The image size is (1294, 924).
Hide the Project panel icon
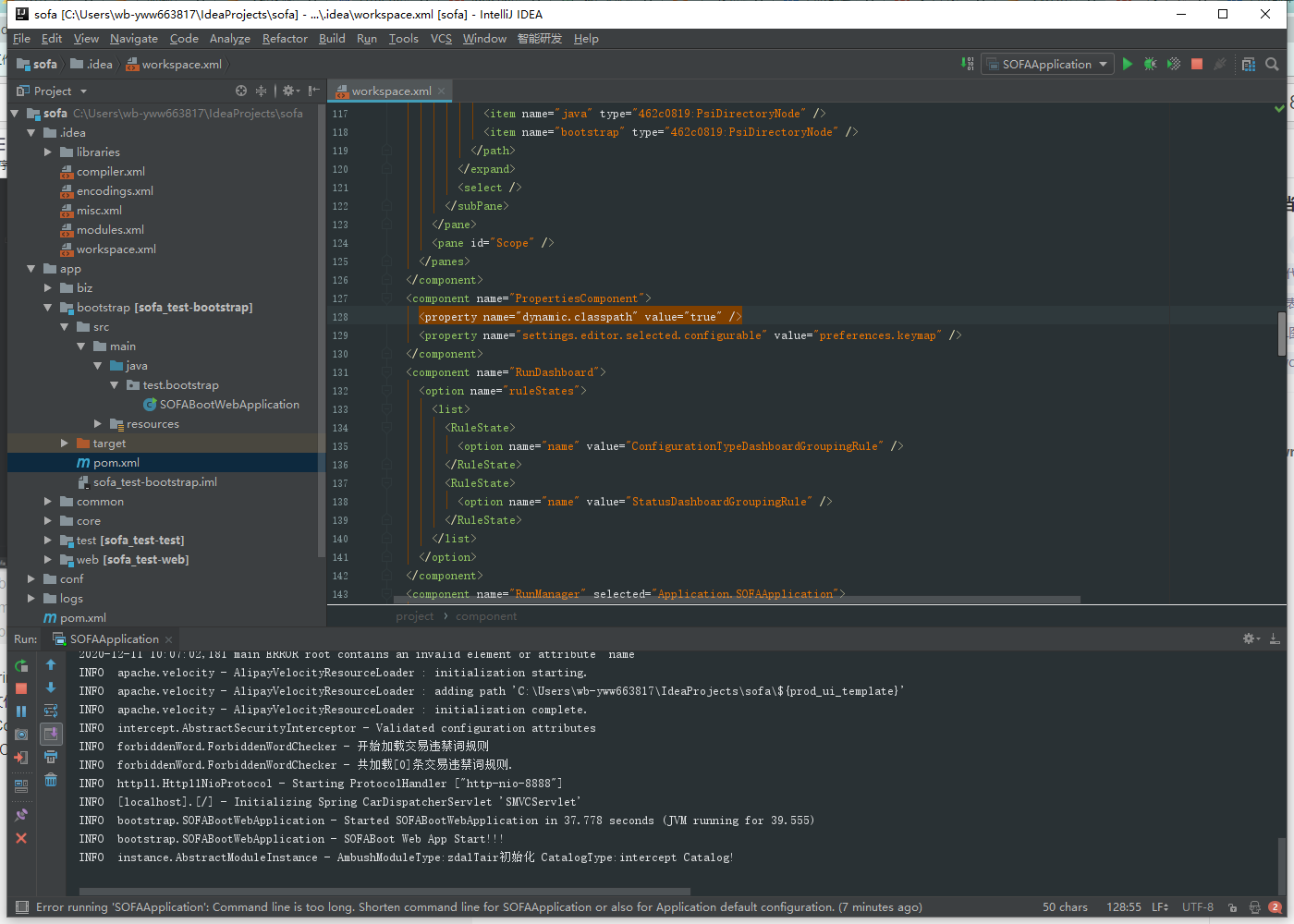(x=314, y=91)
